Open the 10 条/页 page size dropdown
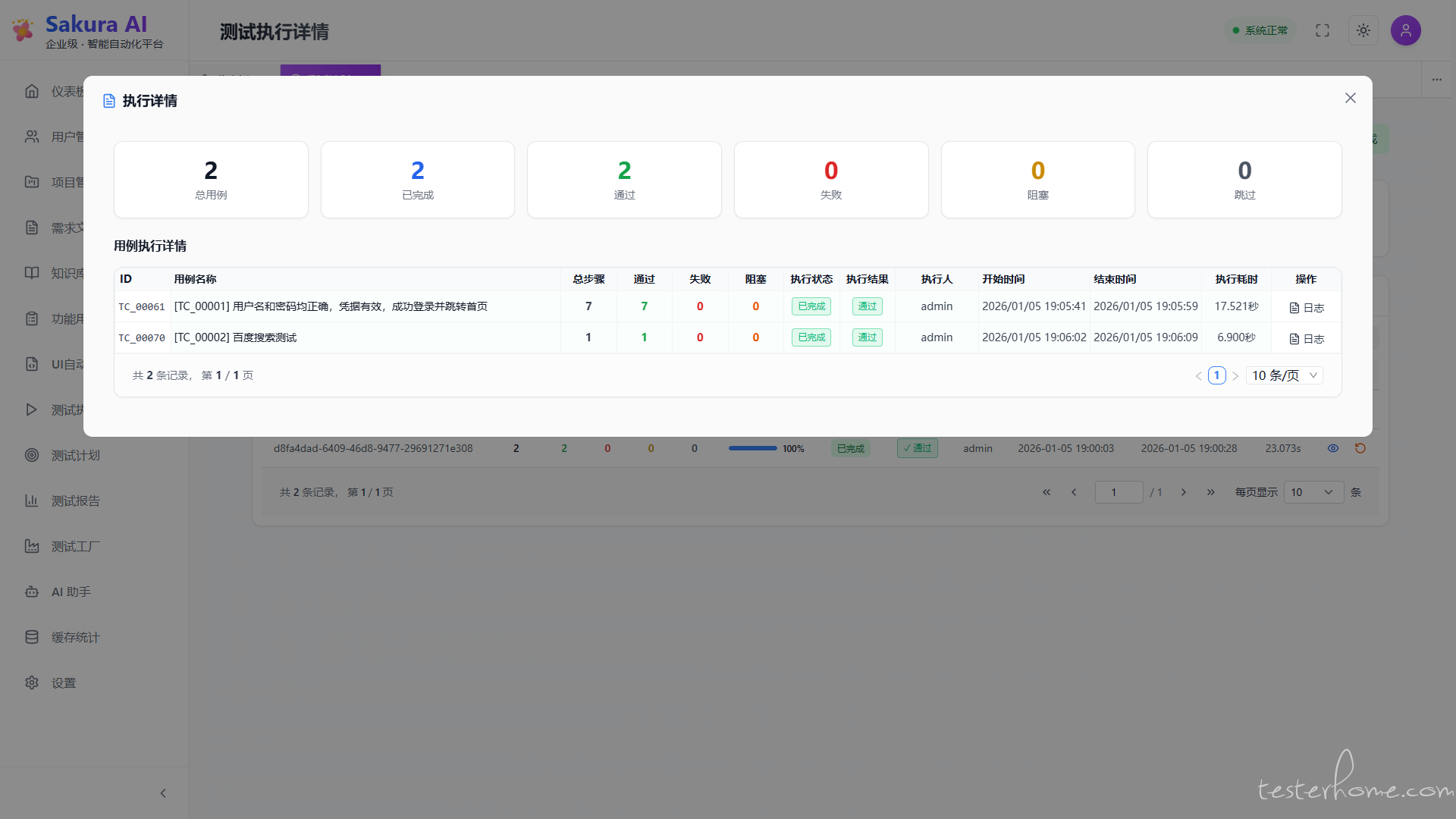This screenshot has width=1456, height=819. tap(1284, 375)
